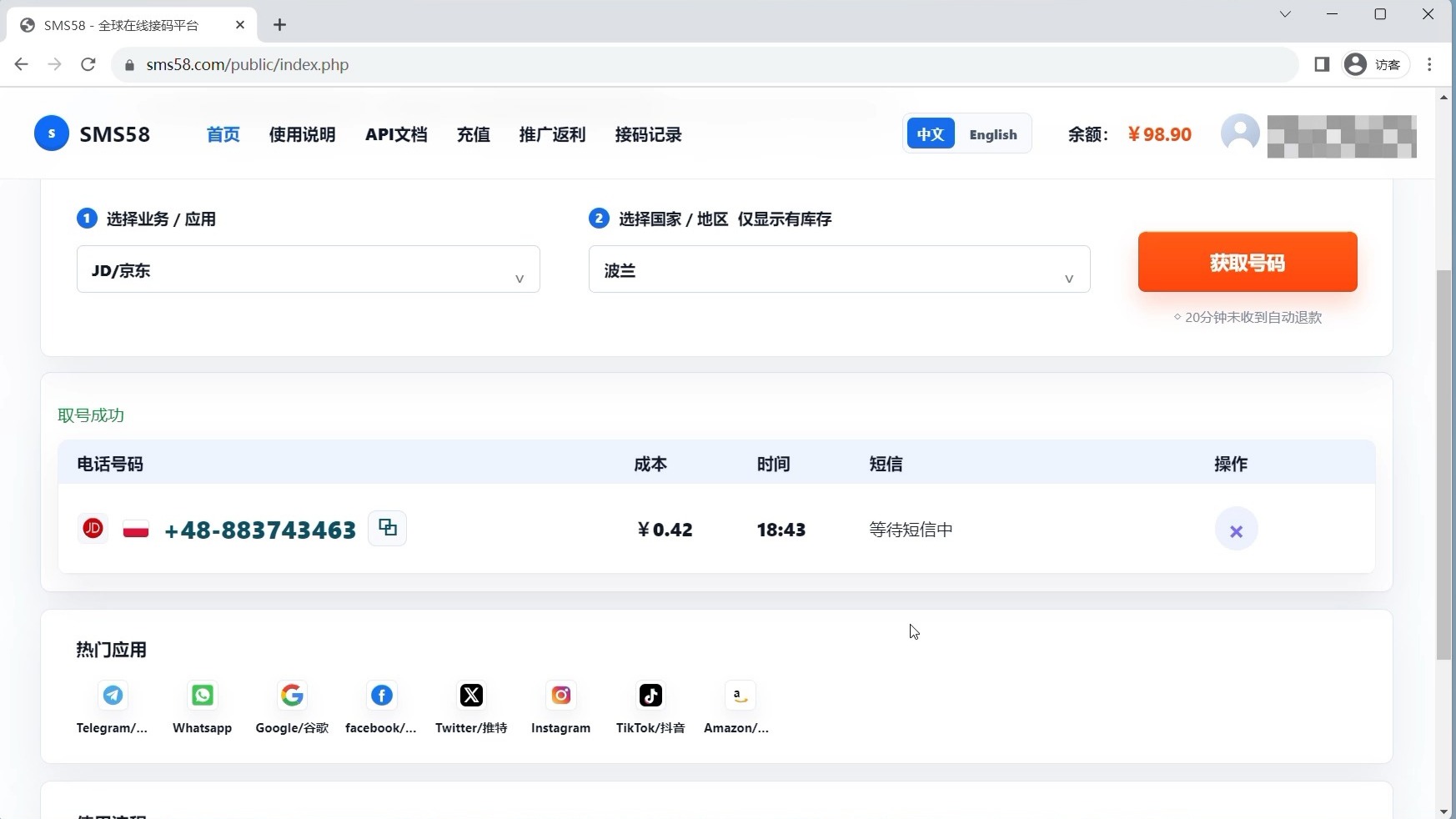This screenshot has width=1456, height=819.
Task: Open API文档 page
Action: 396,134
